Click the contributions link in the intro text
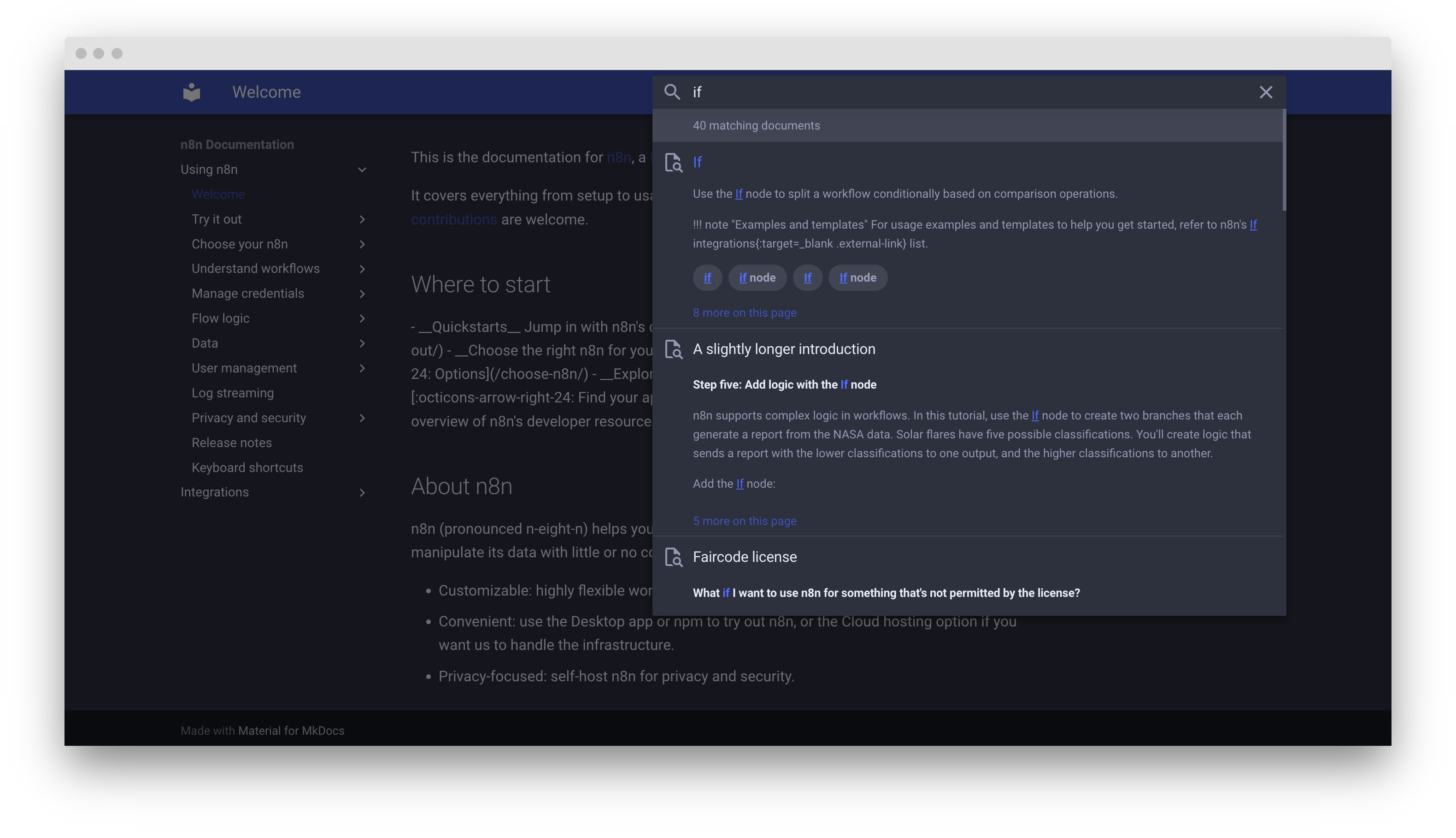Image resolution: width=1456 pixels, height=838 pixels. pyautogui.click(x=454, y=219)
